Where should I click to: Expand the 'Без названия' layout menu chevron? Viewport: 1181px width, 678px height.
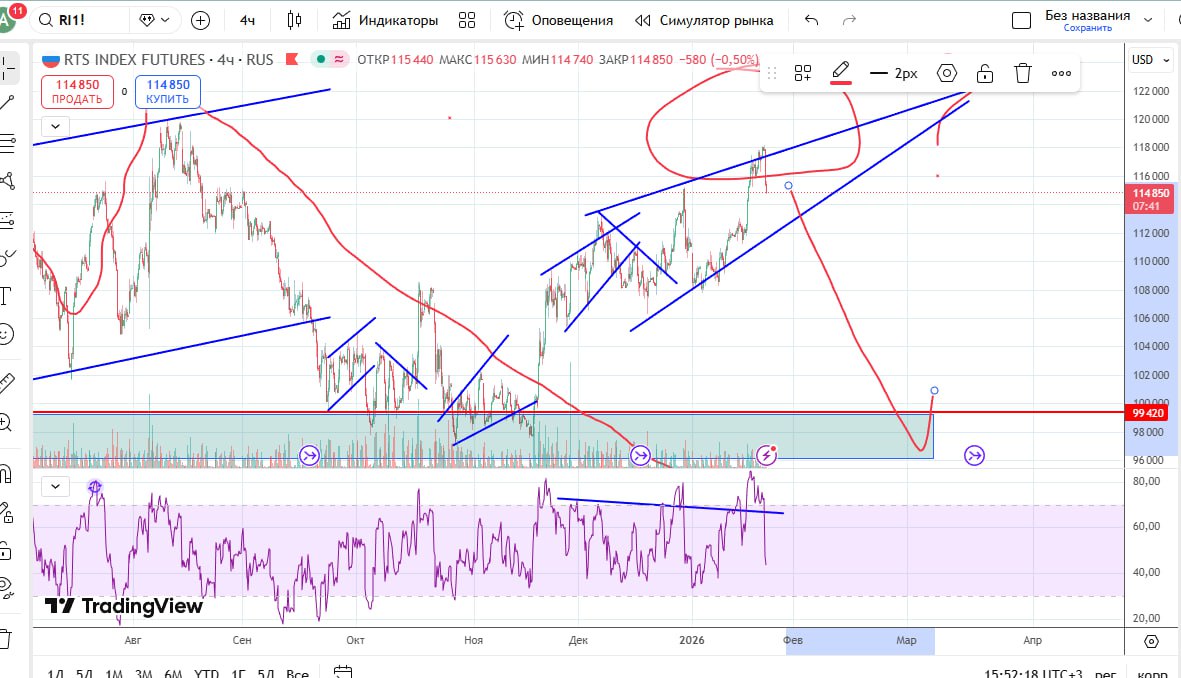click(1148, 20)
